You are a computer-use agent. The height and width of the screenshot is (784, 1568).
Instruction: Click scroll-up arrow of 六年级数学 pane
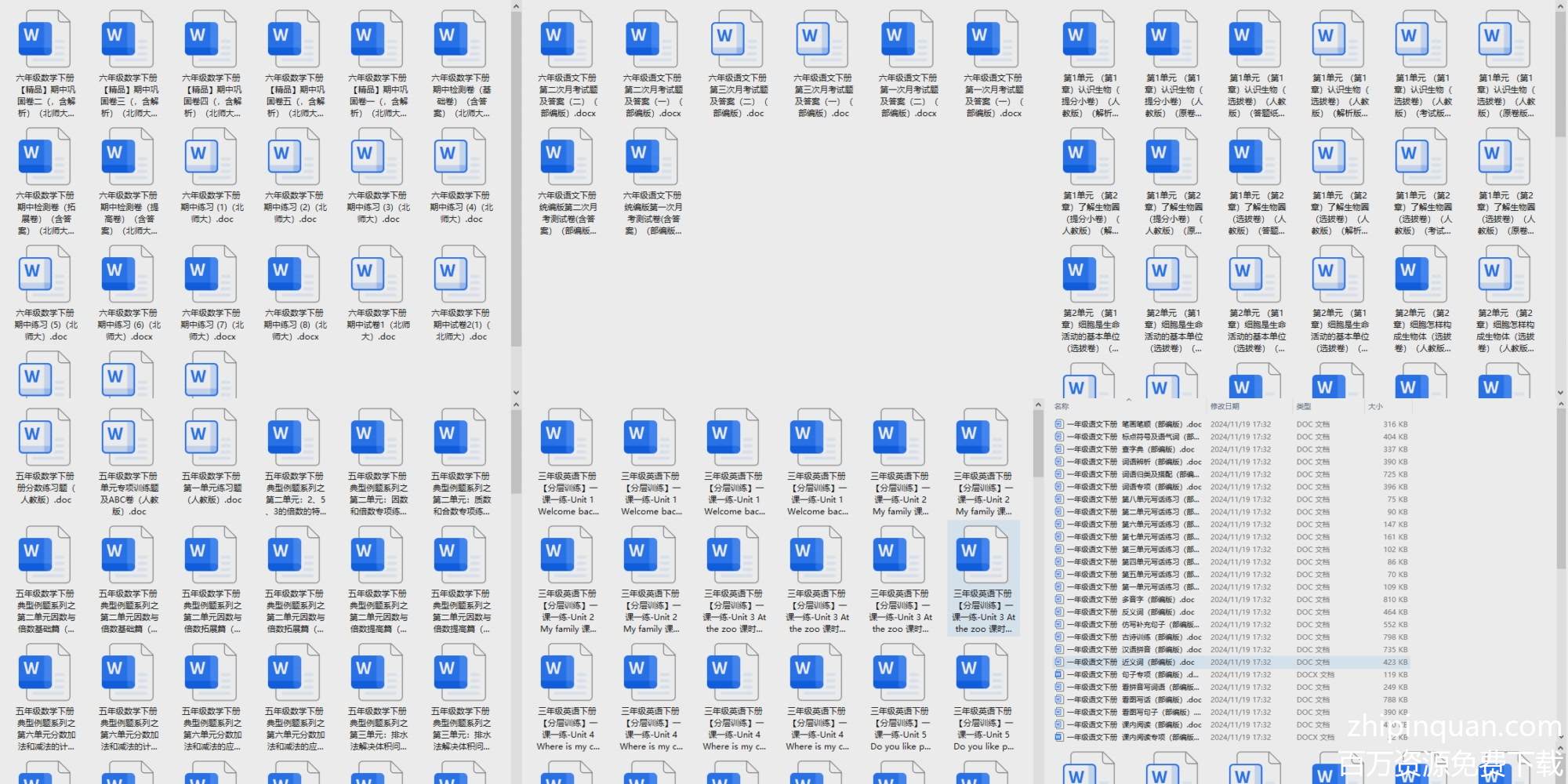tap(516, 6)
